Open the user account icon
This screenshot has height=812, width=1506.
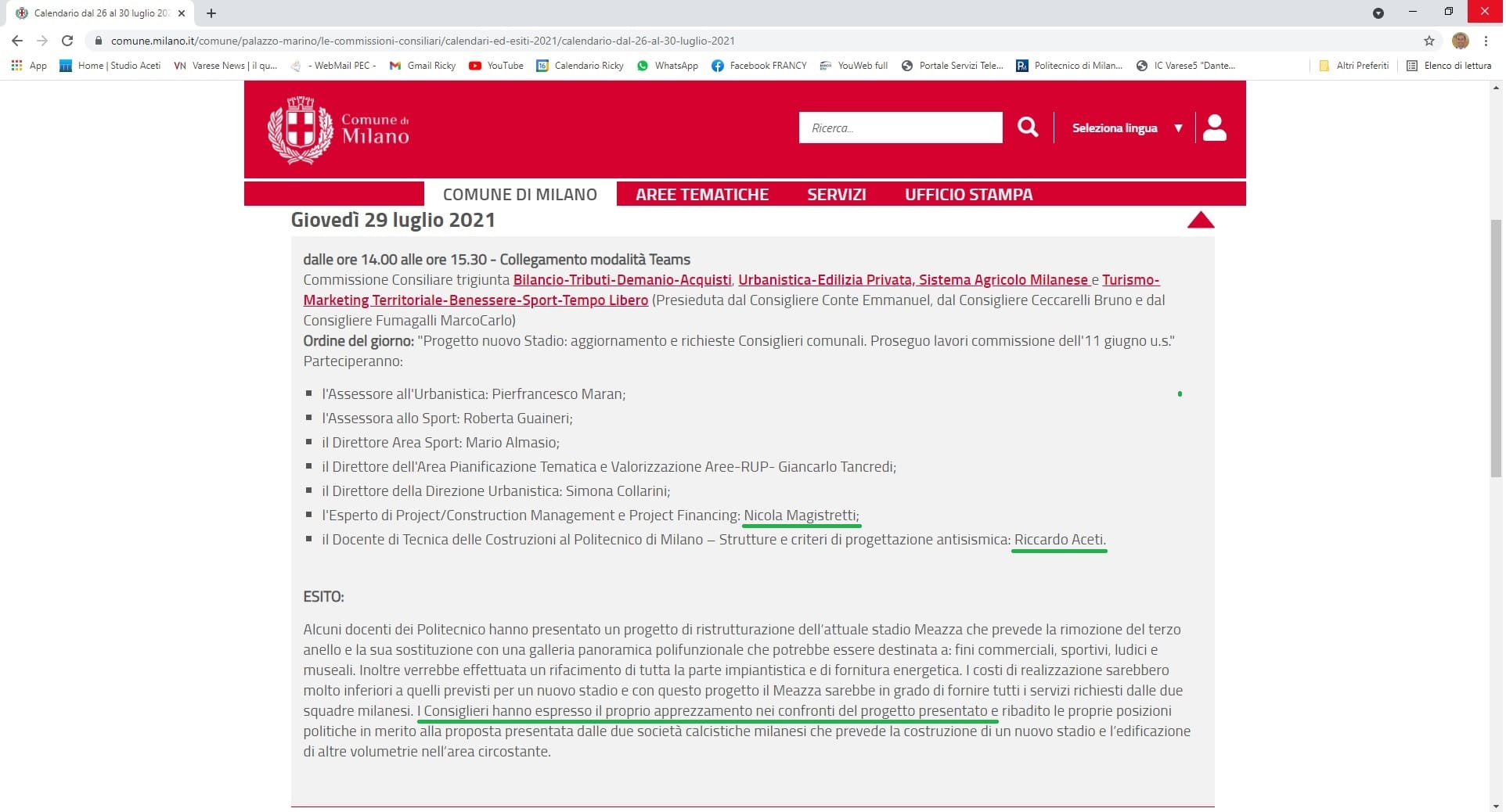pyautogui.click(x=1214, y=128)
